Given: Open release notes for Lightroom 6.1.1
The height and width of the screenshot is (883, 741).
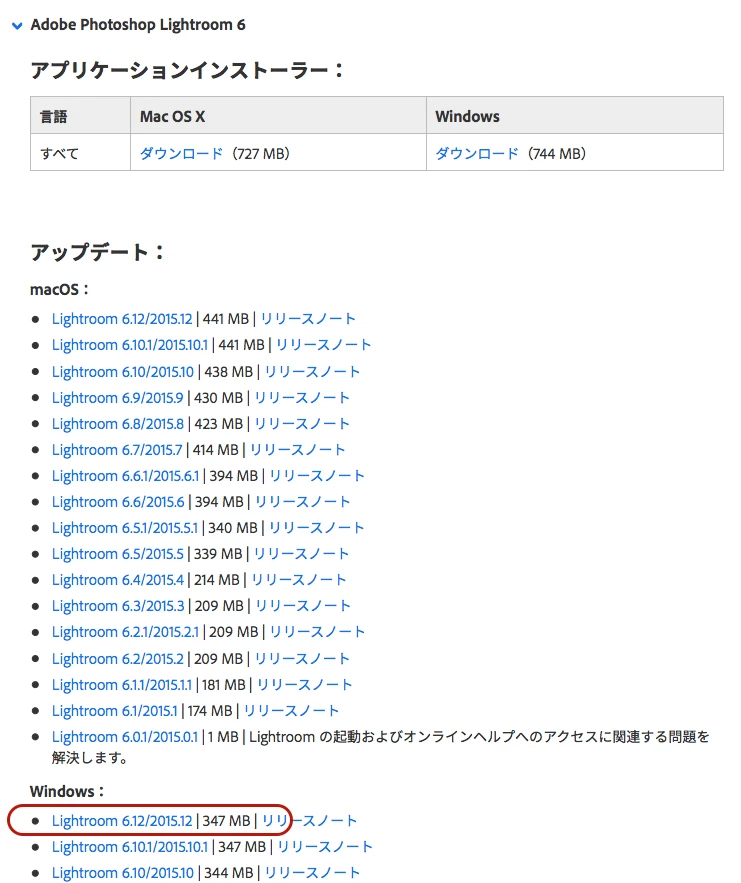Looking at the screenshot, I should pos(305,685).
